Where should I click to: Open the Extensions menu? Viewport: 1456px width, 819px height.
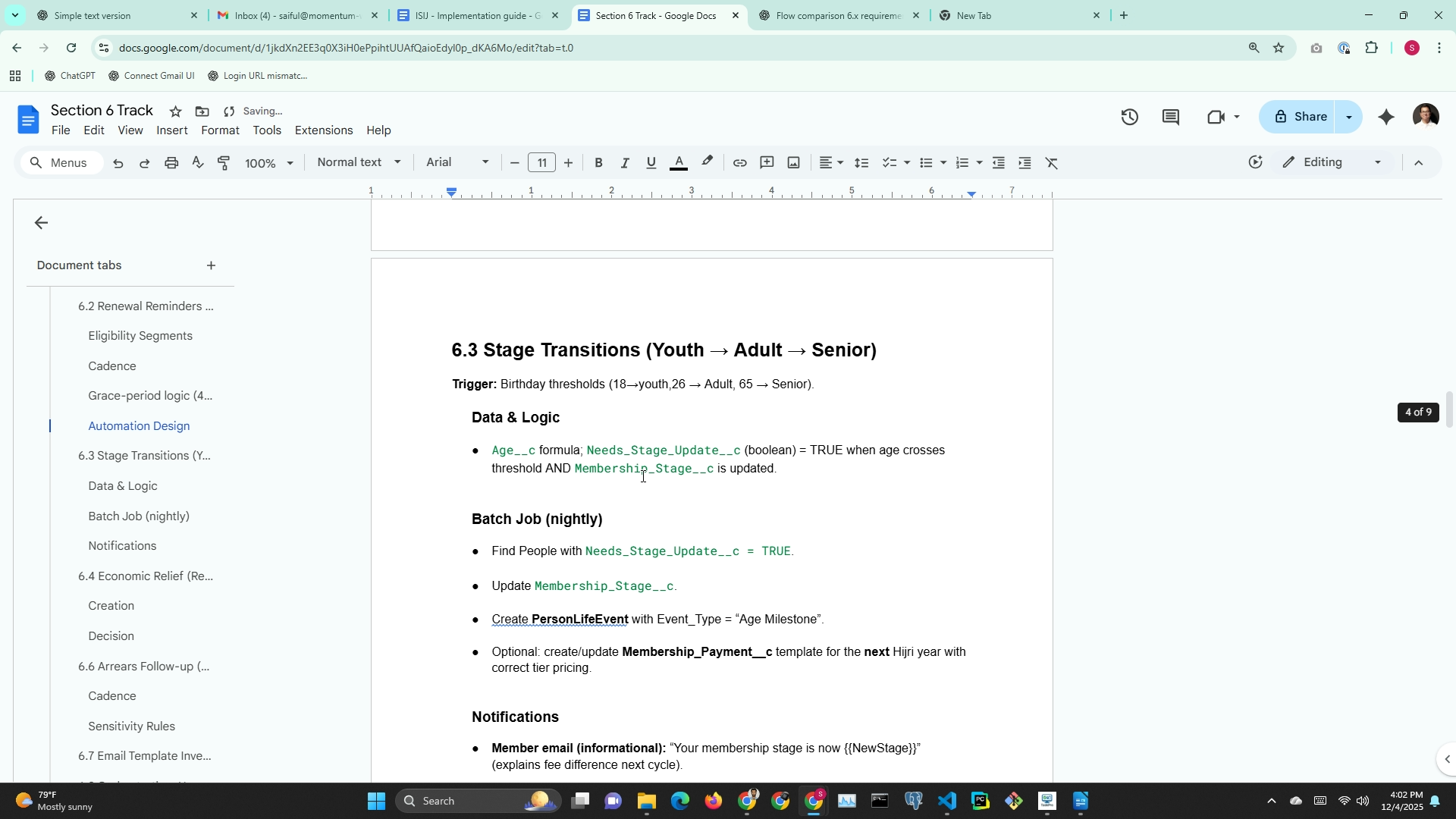click(x=323, y=130)
